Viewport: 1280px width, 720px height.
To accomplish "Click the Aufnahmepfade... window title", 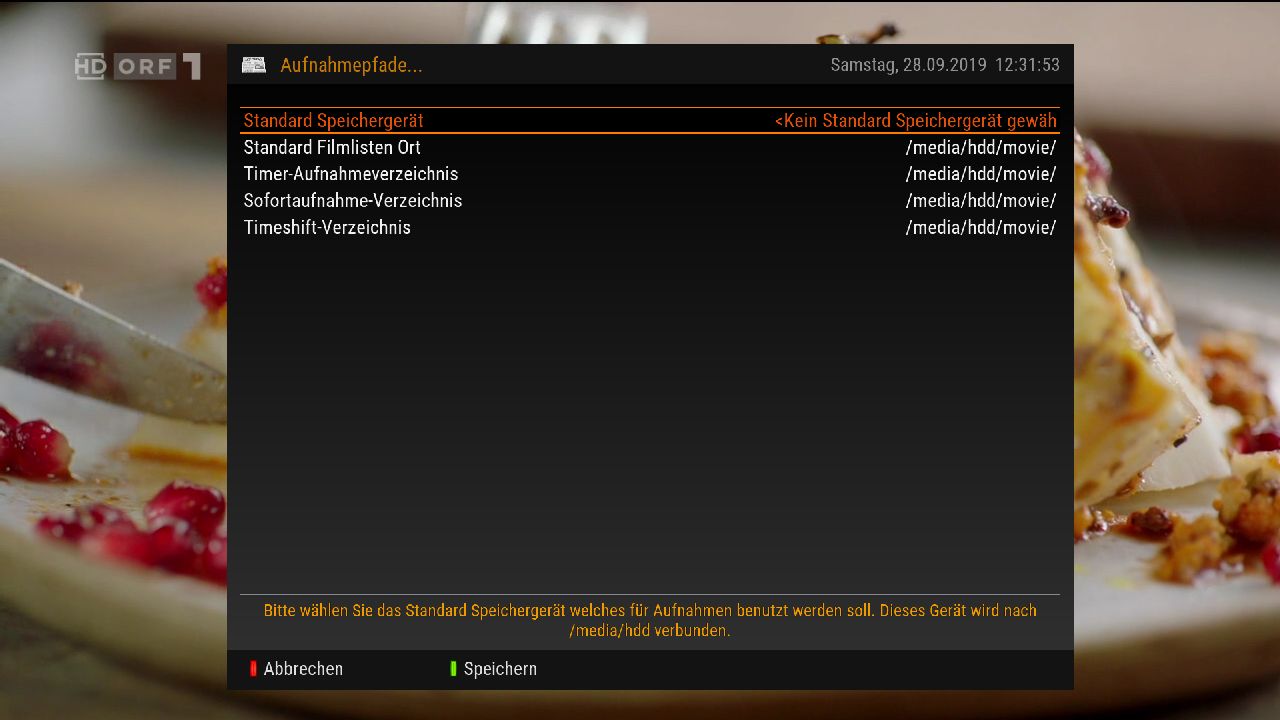I will click(351, 66).
